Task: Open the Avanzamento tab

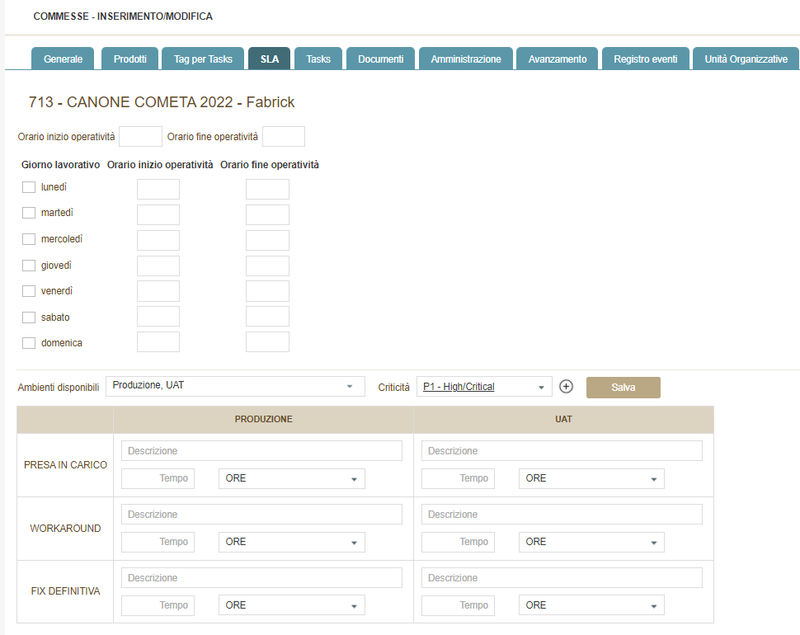Action: [x=556, y=58]
